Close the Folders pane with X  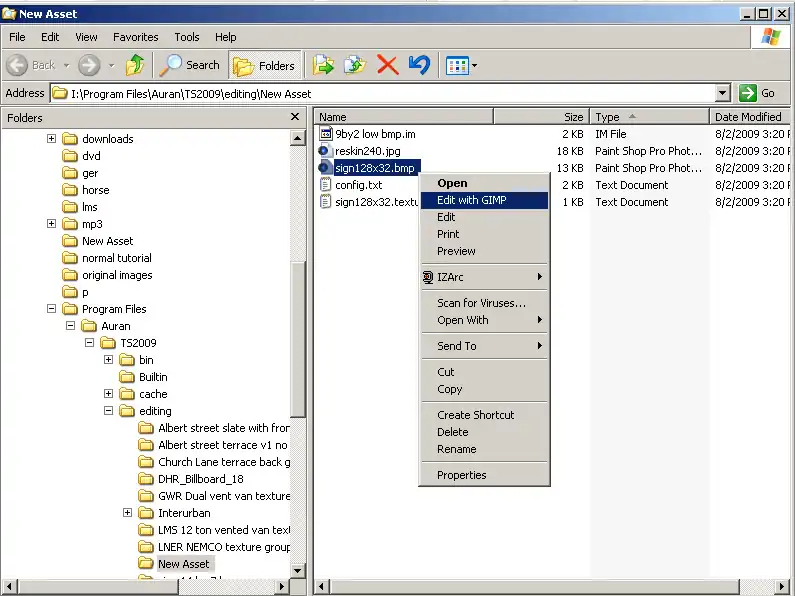pos(295,117)
